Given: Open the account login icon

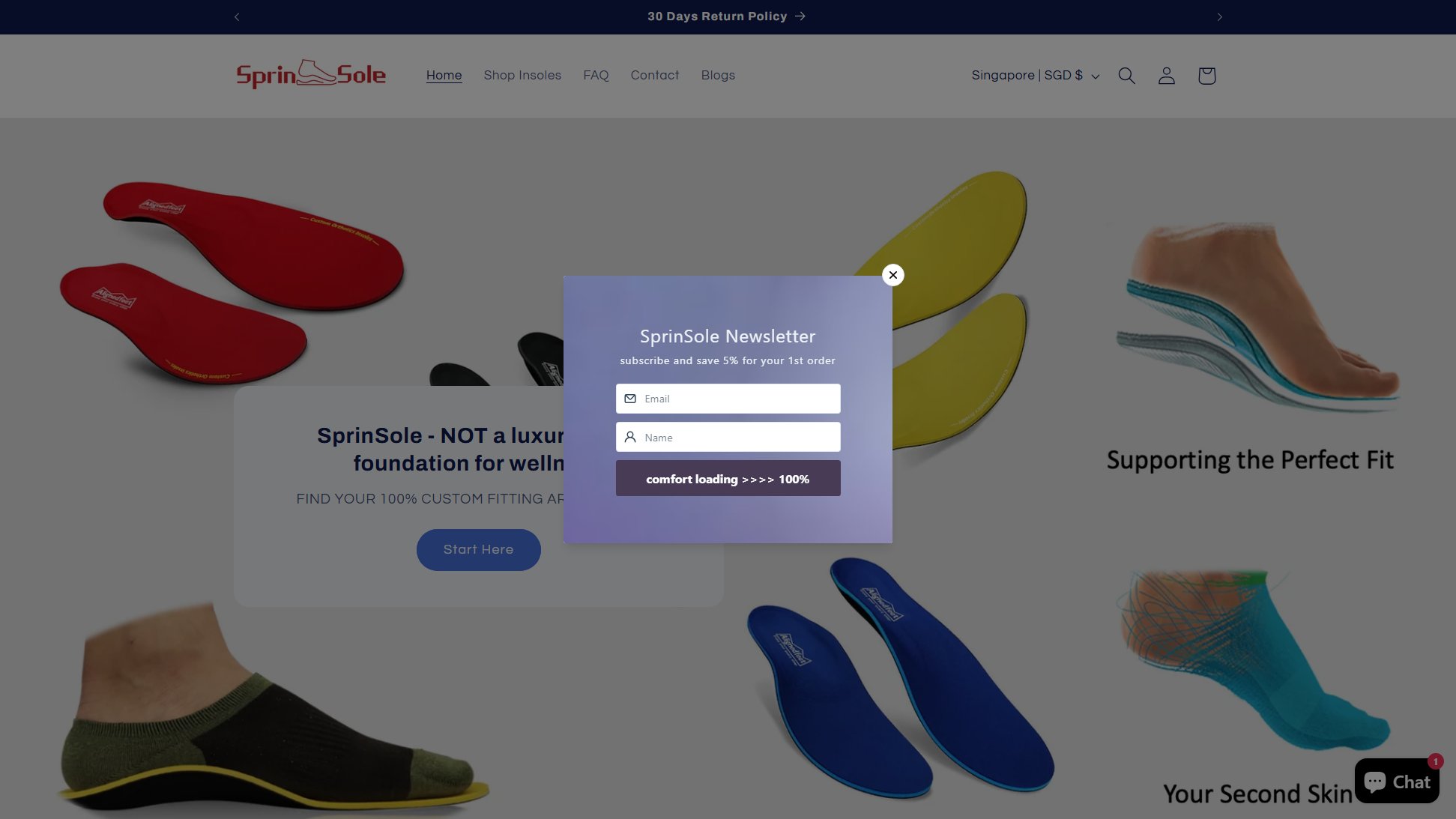Looking at the screenshot, I should click(x=1166, y=76).
